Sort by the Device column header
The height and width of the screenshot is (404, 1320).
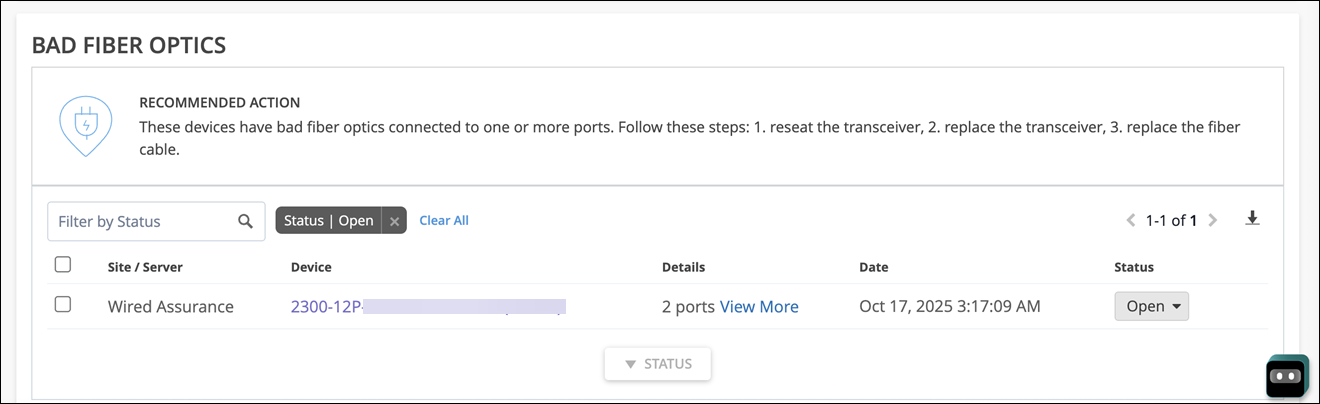311,267
